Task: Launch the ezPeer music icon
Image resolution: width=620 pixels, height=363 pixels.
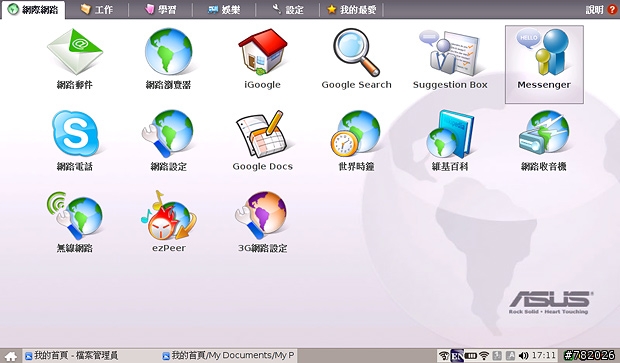Action: point(168,216)
